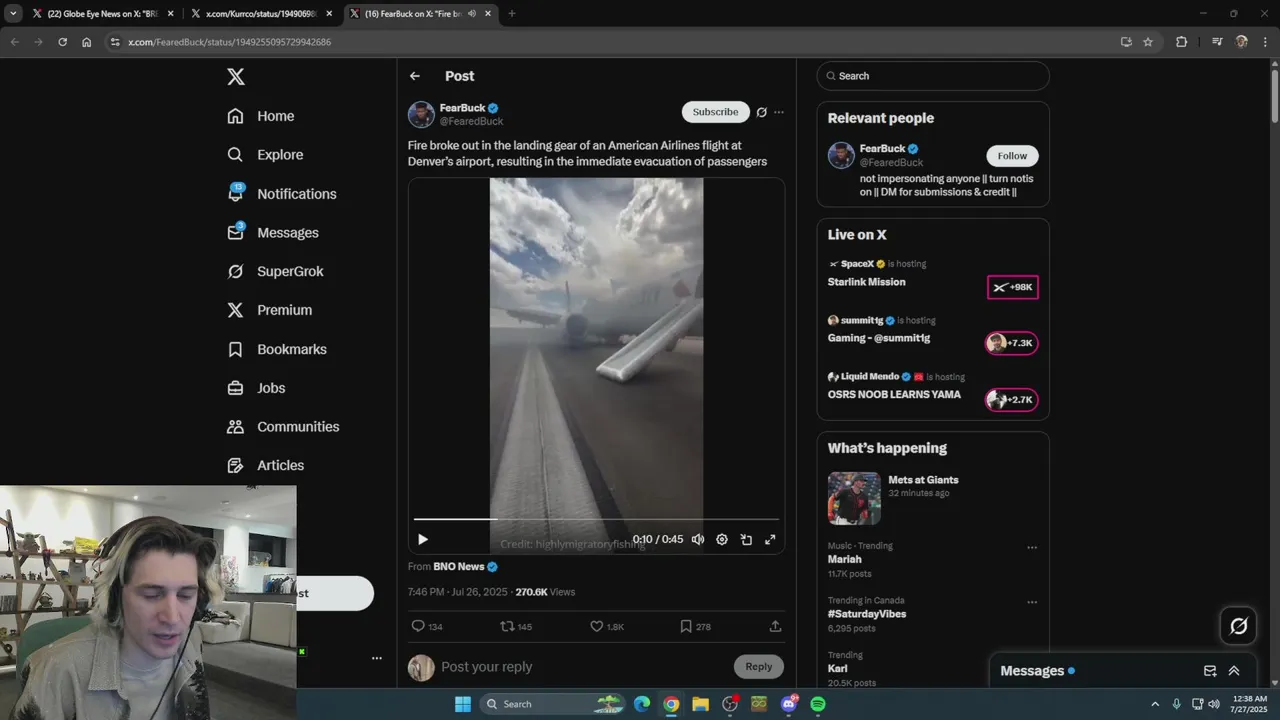The image size is (1280, 720).
Task: Open Notifications in the sidebar
Action: (282, 194)
